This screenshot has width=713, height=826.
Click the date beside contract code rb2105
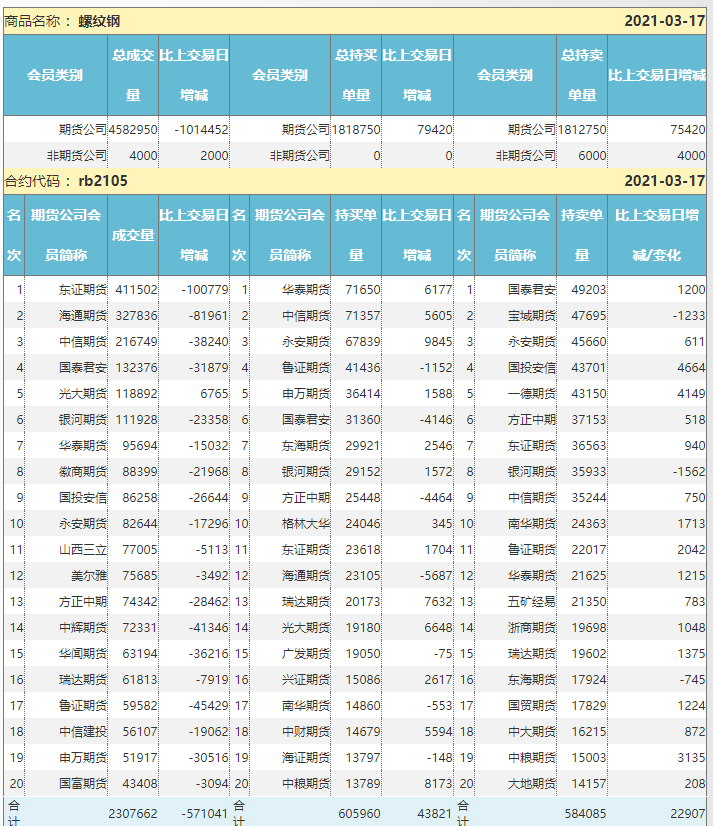pyautogui.click(x=664, y=181)
